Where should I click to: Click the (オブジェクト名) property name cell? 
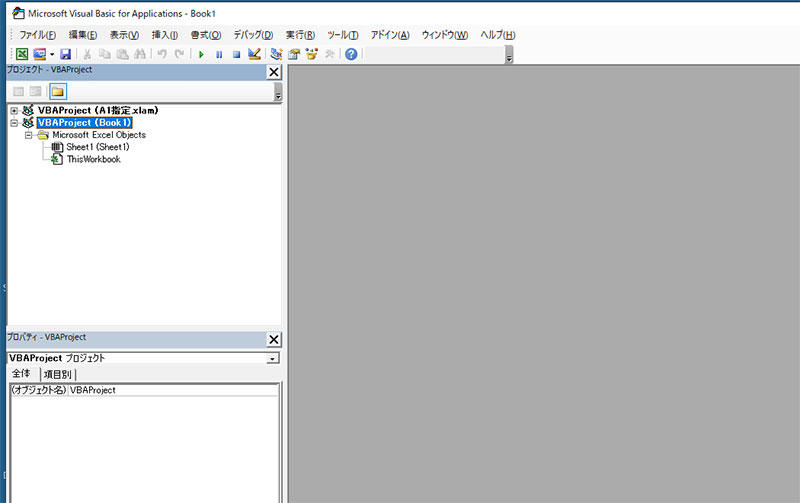pos(39,390)
